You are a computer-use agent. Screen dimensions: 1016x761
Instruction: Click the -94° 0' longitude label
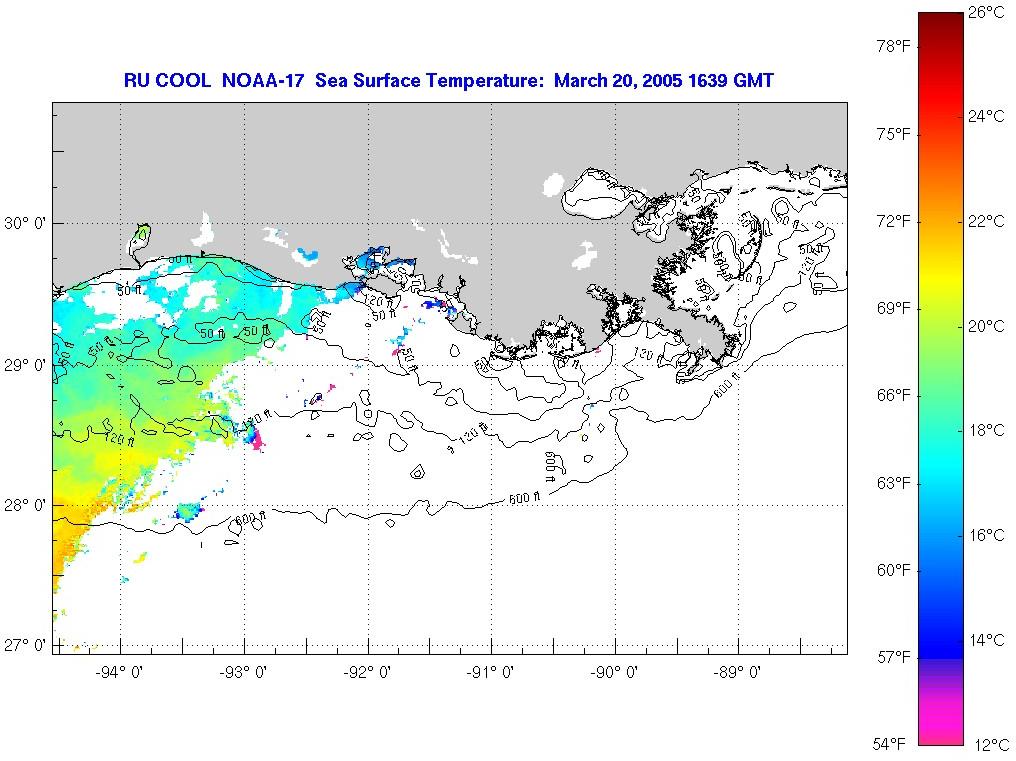tap(119, 672)
